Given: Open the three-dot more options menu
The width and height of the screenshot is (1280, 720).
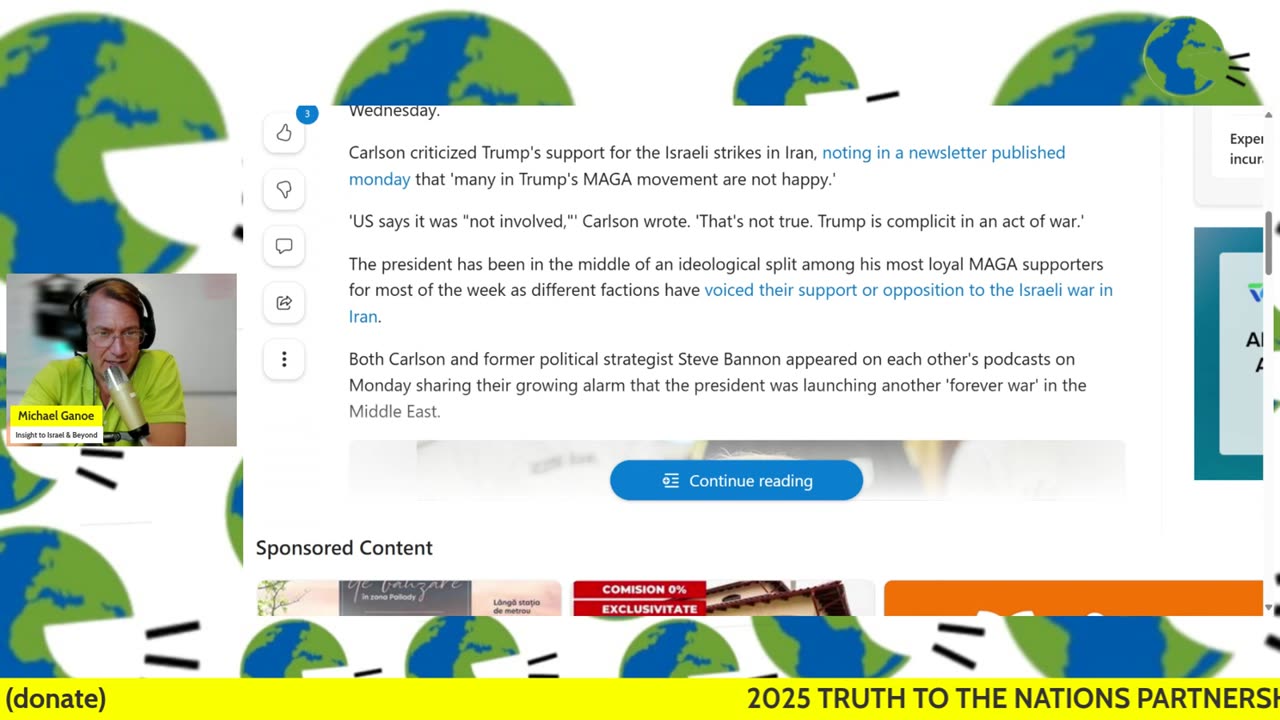Looking at the screenshot, I should (x=284, y=359).
